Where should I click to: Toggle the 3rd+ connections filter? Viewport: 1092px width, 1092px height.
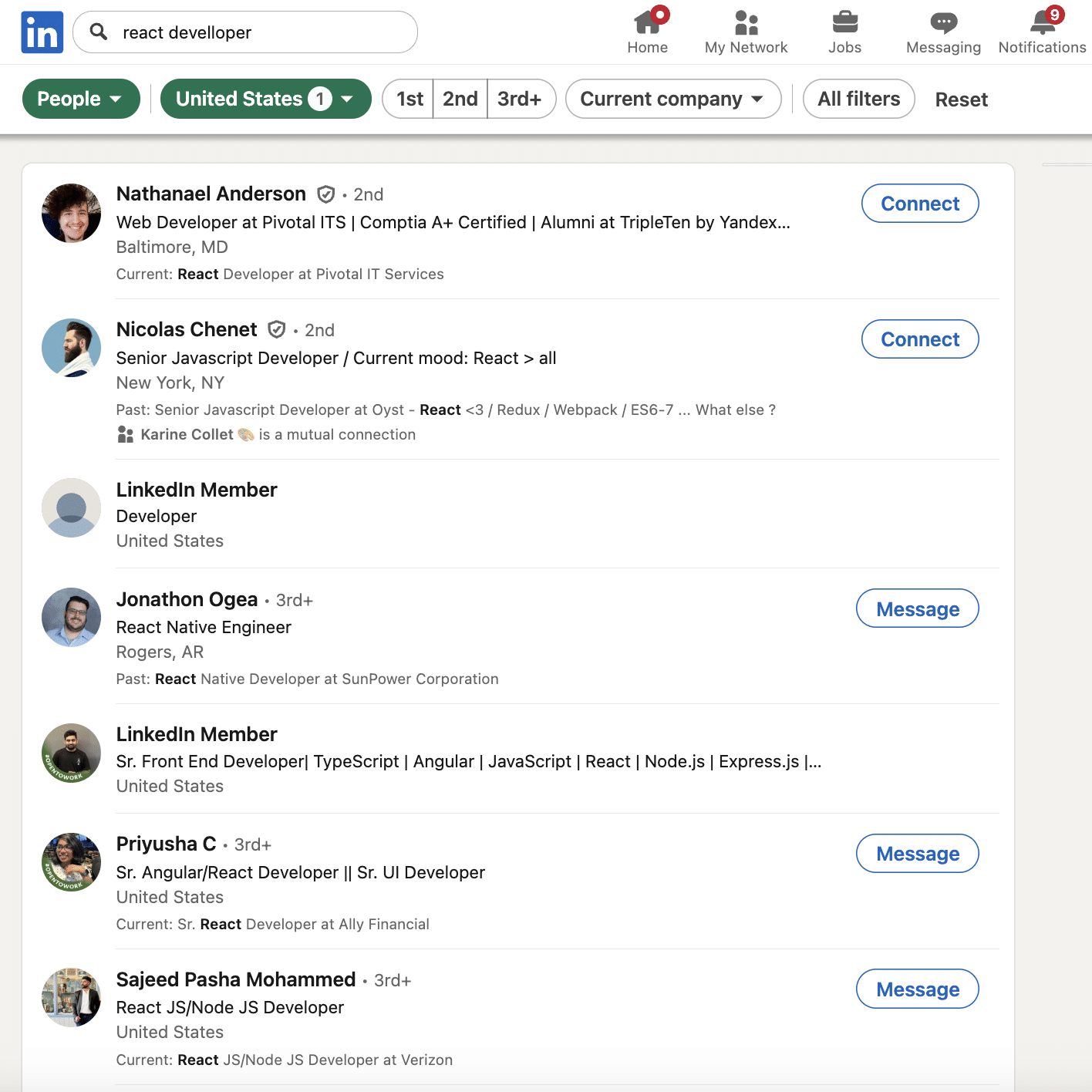(x=520, y=99)
